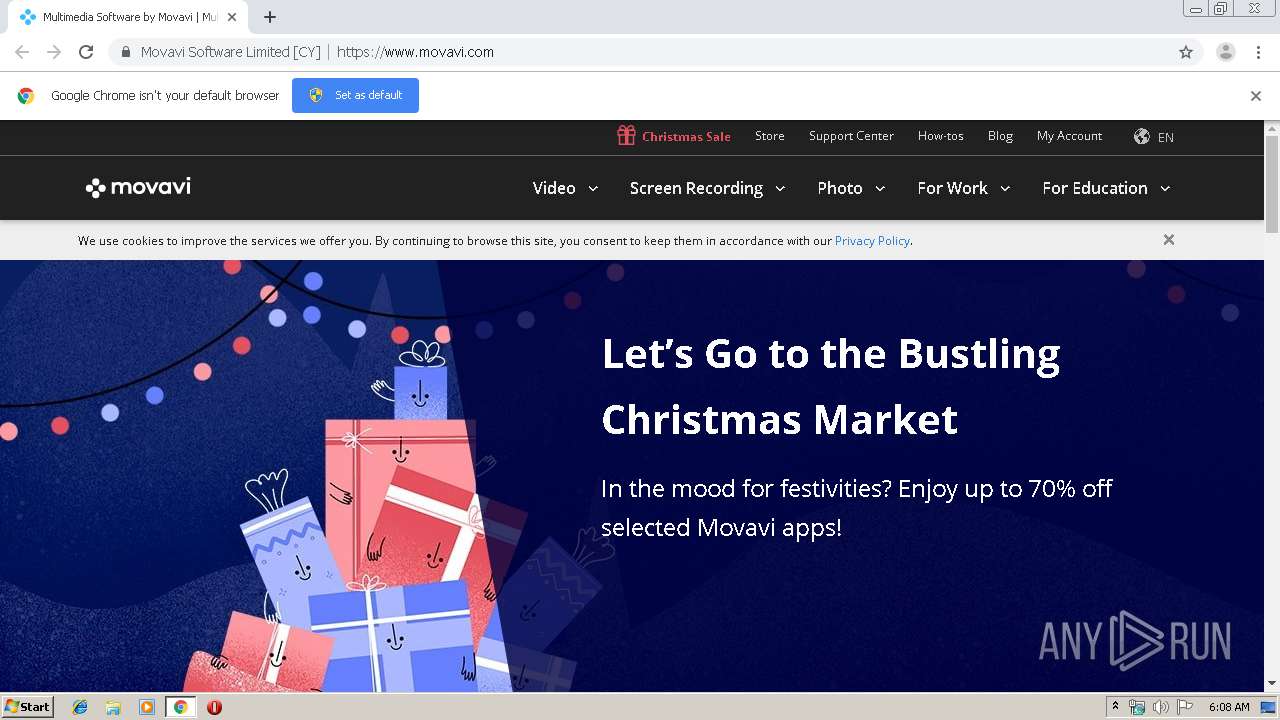
Task: Click the 'Enjoy up to 70% off' text
Action: coord(1005,488)
